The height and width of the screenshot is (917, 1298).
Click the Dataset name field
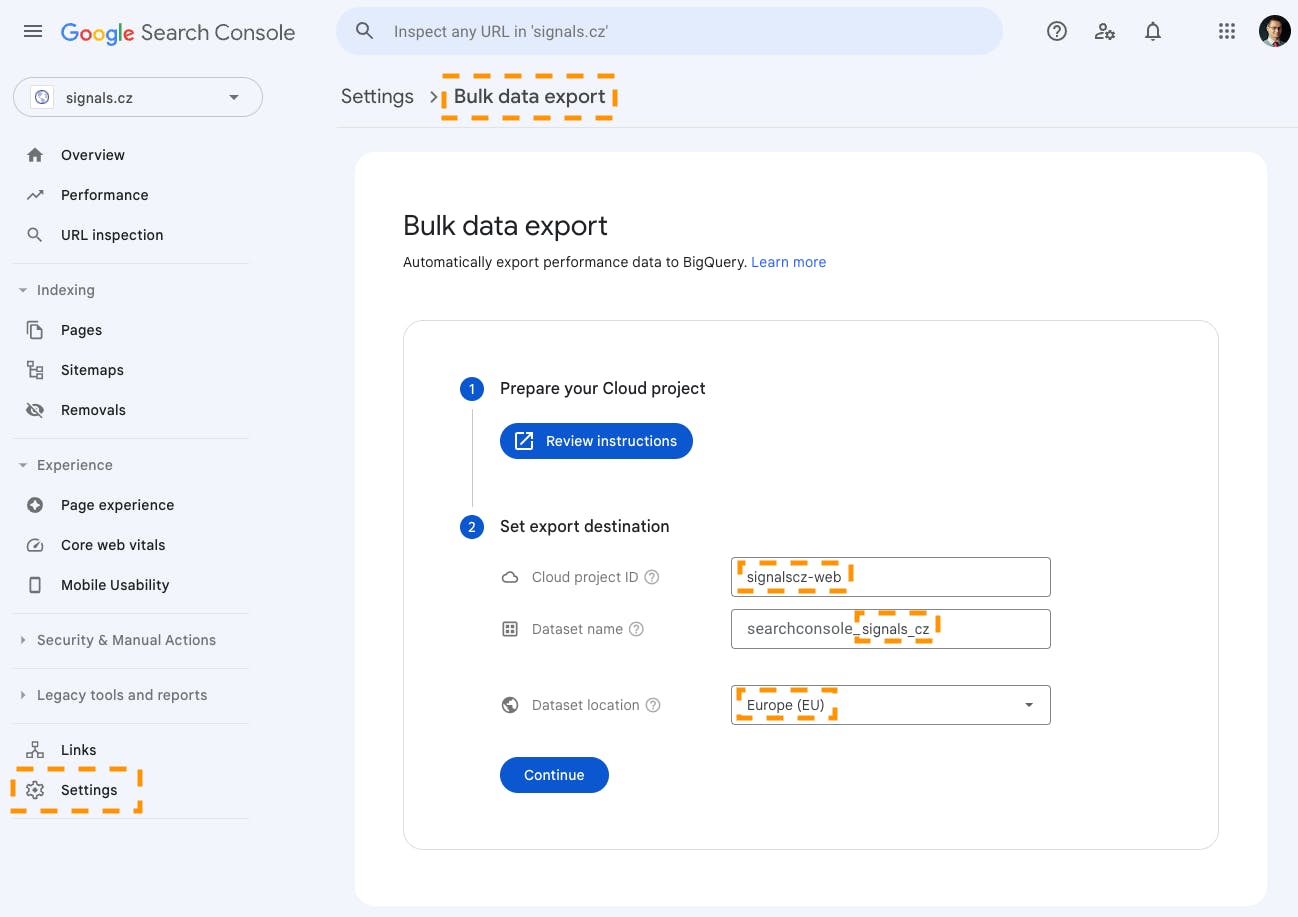point(891,629)
